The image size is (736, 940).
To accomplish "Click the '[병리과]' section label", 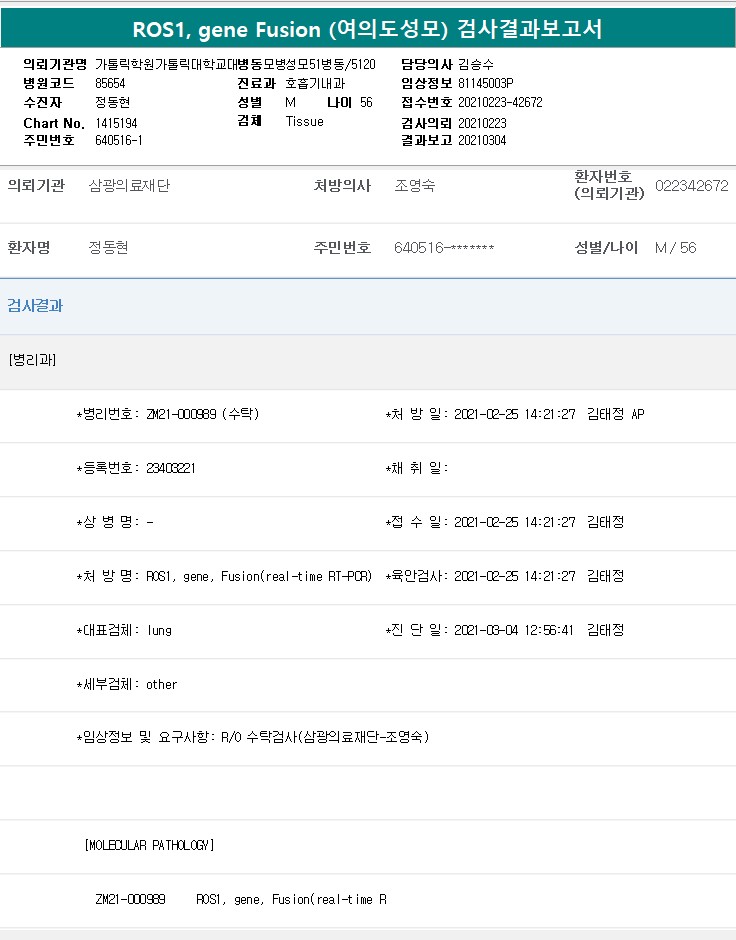I will 32,360.
